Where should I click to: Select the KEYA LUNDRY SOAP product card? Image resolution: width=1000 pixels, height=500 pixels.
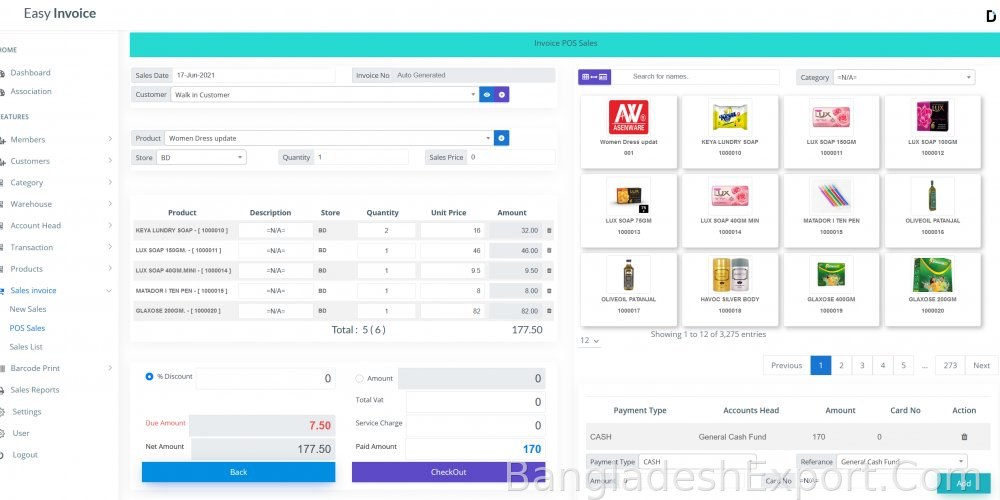click(730, 132)
